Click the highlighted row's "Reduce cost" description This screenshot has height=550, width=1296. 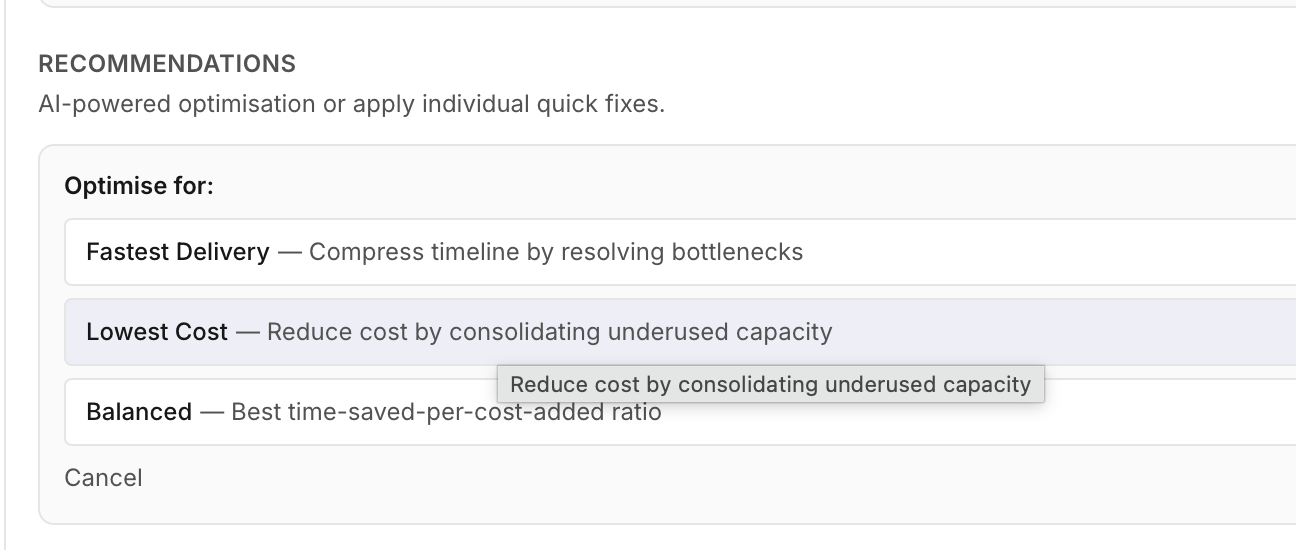(x=549, y=332)
